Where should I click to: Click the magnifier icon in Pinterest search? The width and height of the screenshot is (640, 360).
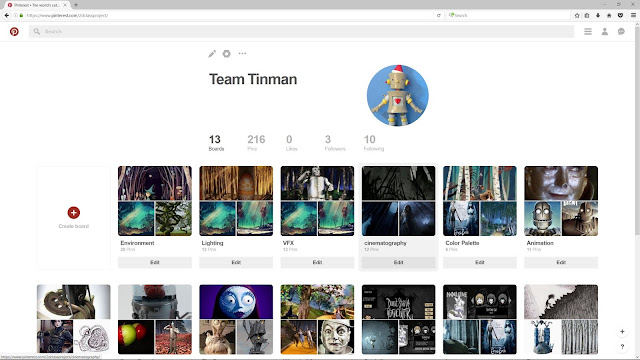coord(37,31)
